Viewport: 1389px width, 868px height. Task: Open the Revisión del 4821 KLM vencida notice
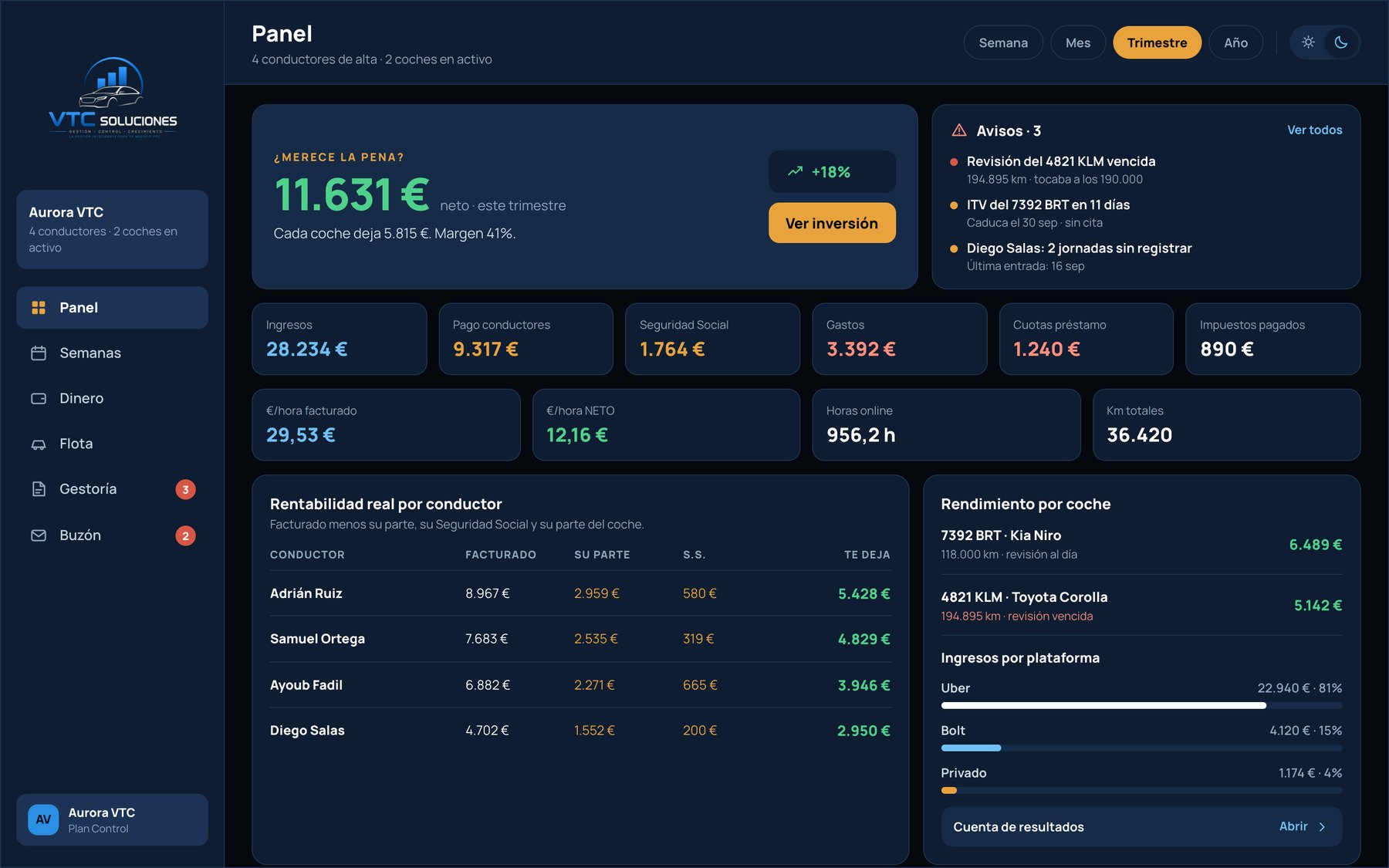pyautogui.click(x=1146, y=170)
